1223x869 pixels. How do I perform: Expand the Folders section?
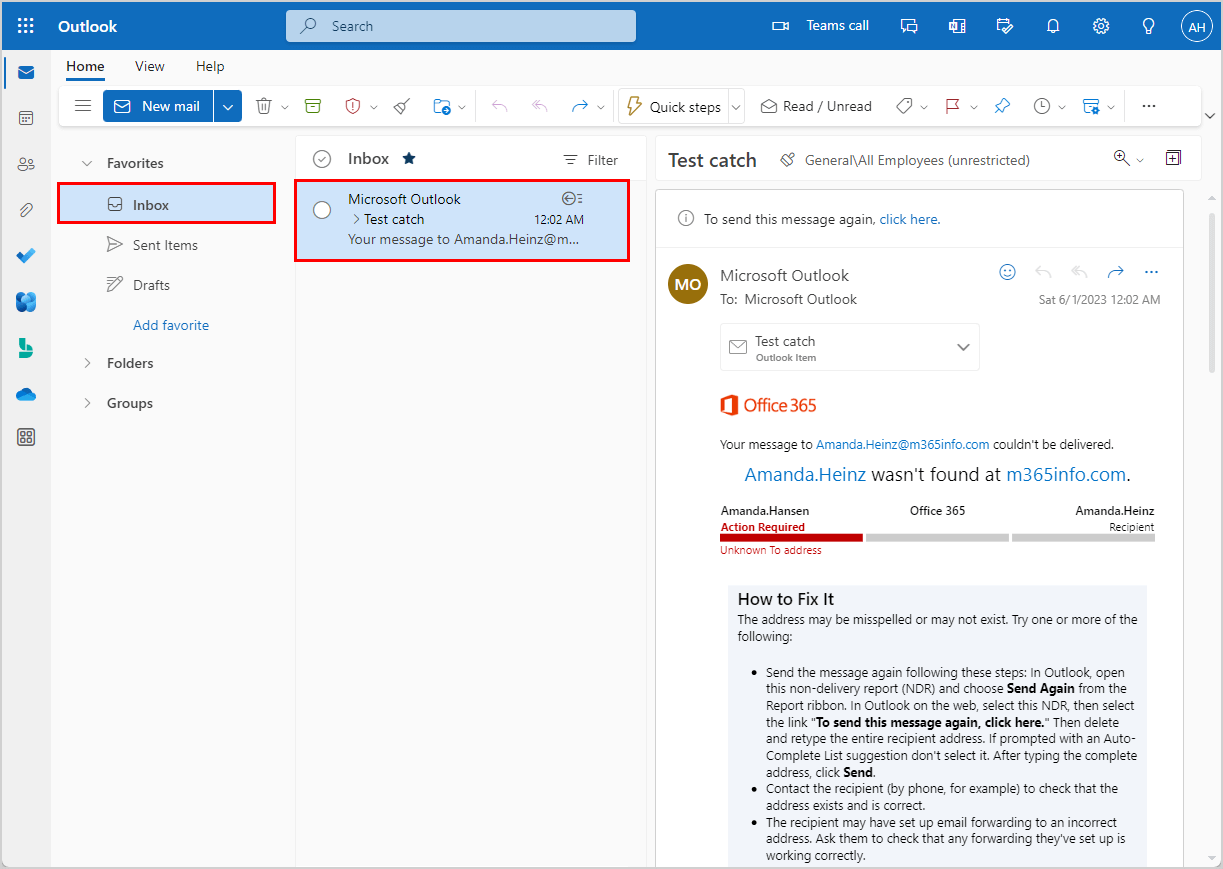point(87,363)
